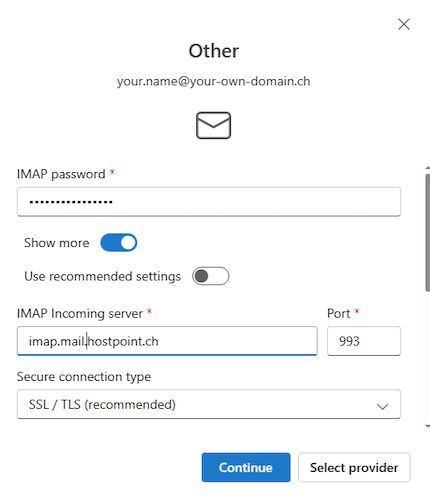Click the scrollbar up arrow

[427, 167]
